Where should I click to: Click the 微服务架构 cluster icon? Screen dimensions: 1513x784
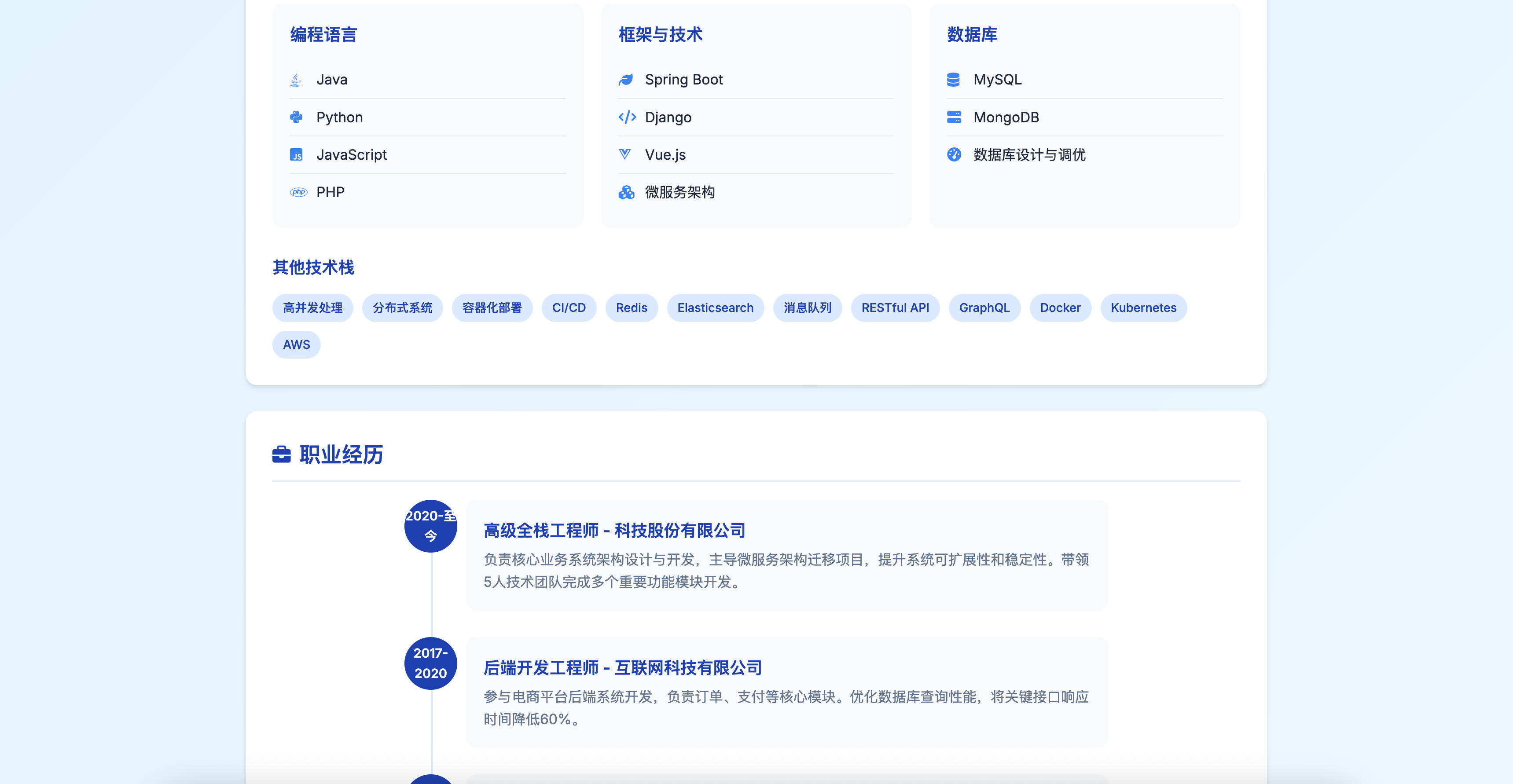pos(627,192)
